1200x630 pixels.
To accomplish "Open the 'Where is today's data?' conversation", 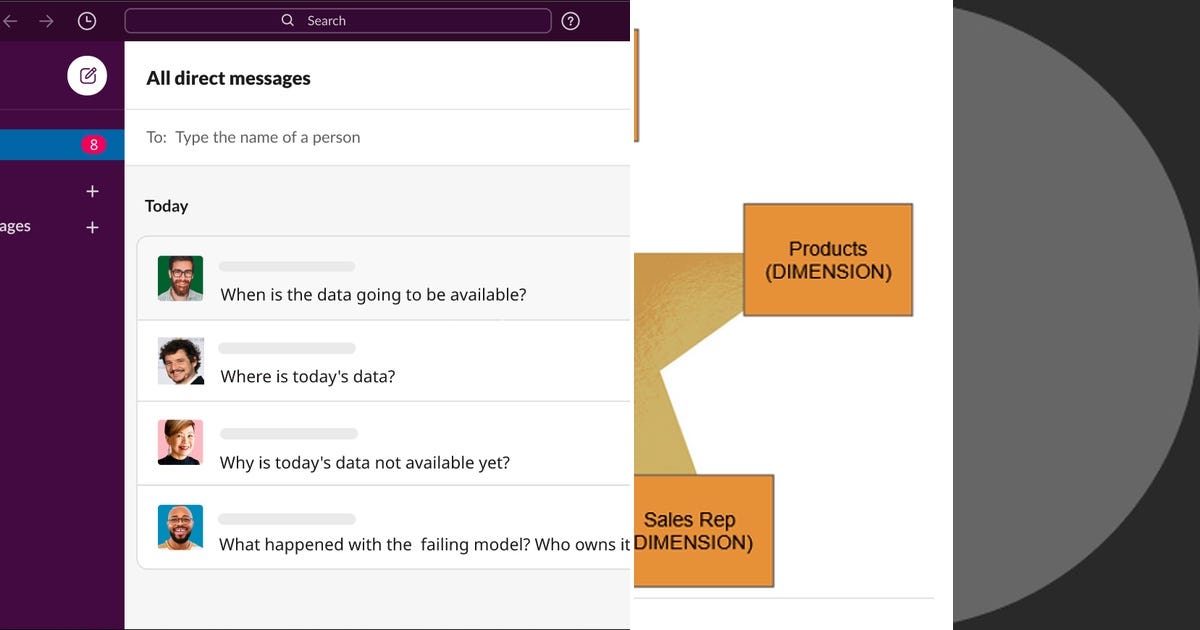I will [308, 376].
